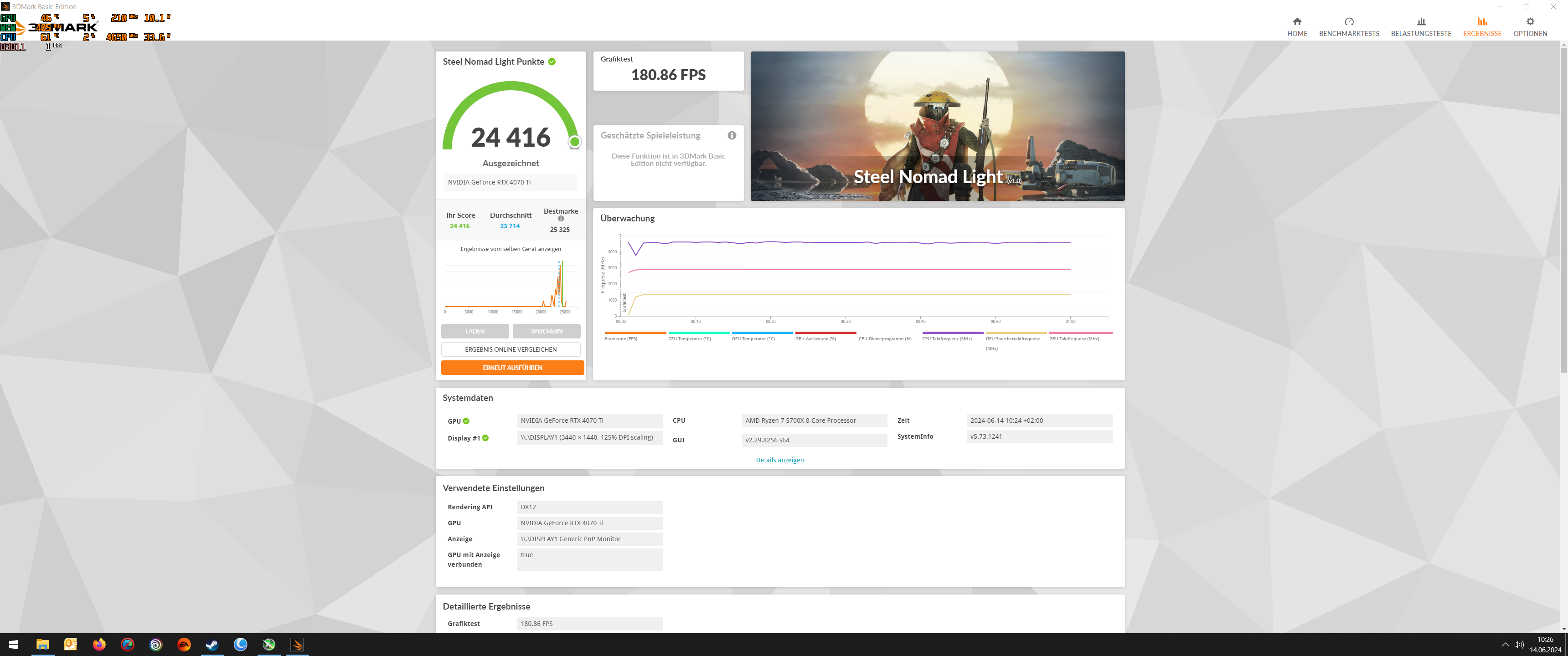
Task: Click info icon beside Geschätzte Spieleleistung
Action: click(x=732, y=136)
